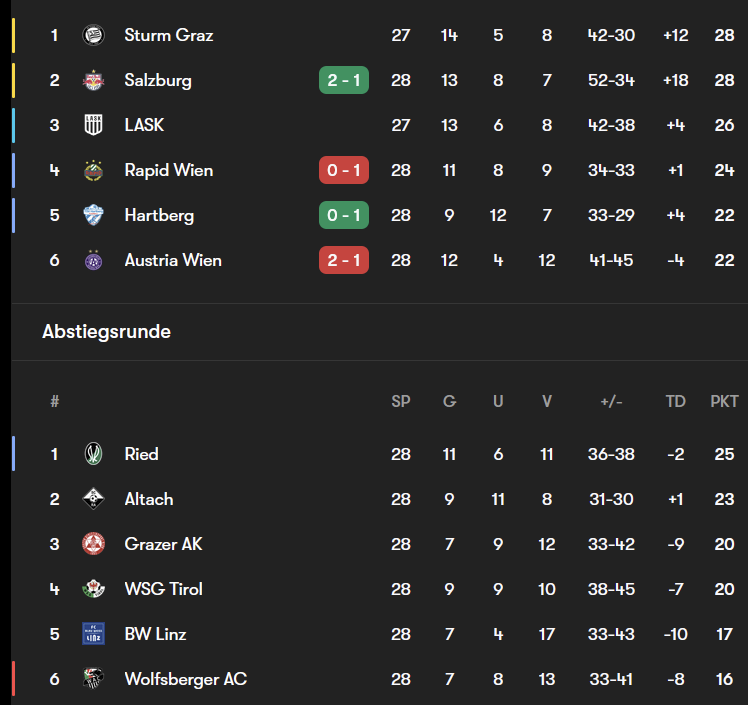Click the WSG Tirol club logo

(93, 589)
